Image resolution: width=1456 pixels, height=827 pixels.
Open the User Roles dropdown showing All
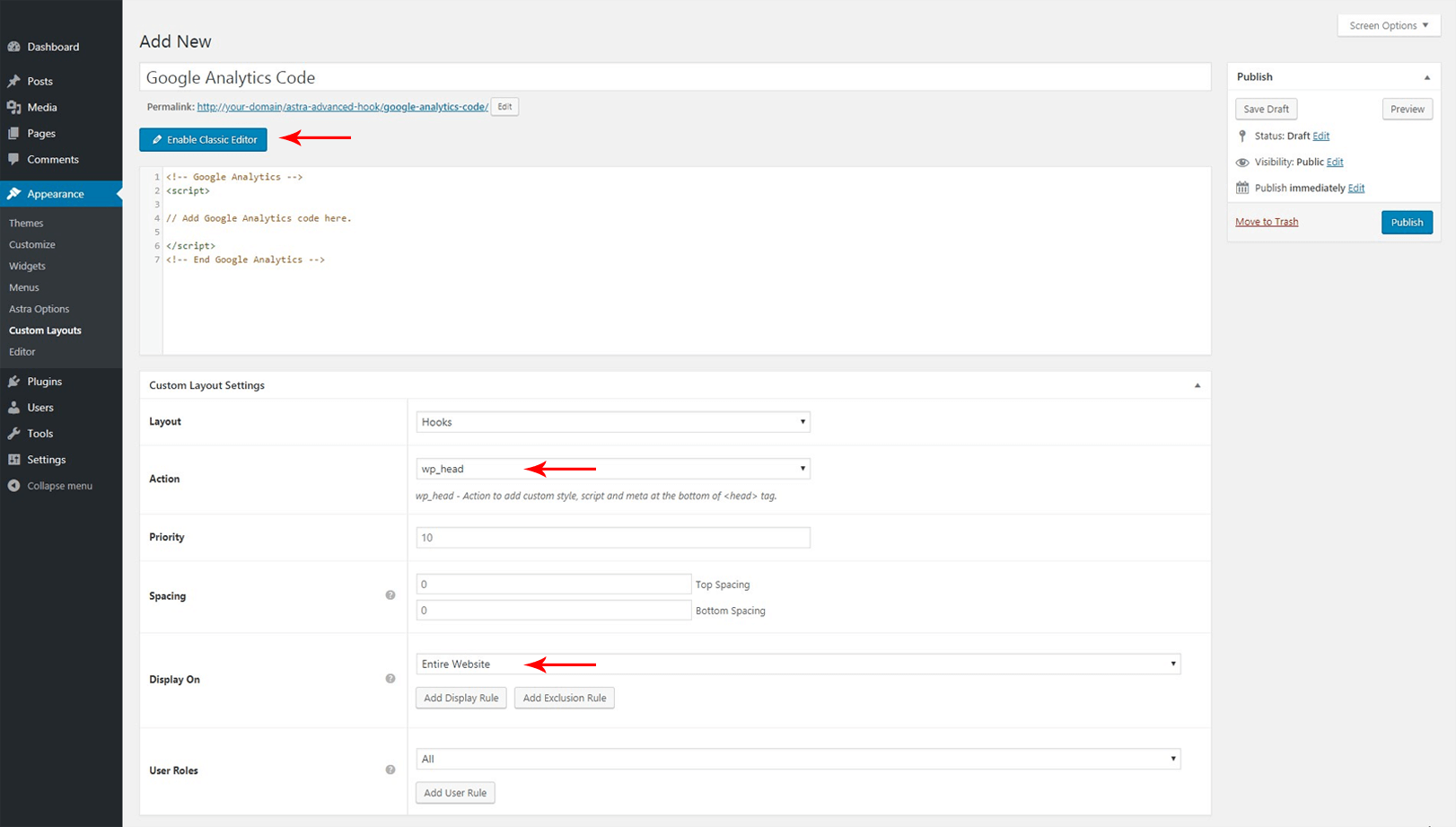point(798,759)
